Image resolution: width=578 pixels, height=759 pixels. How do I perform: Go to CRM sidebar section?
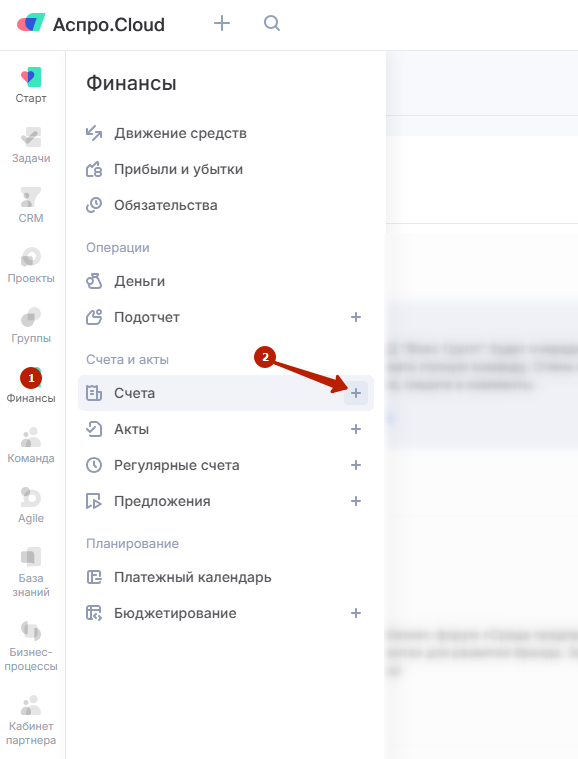point(31,205)
